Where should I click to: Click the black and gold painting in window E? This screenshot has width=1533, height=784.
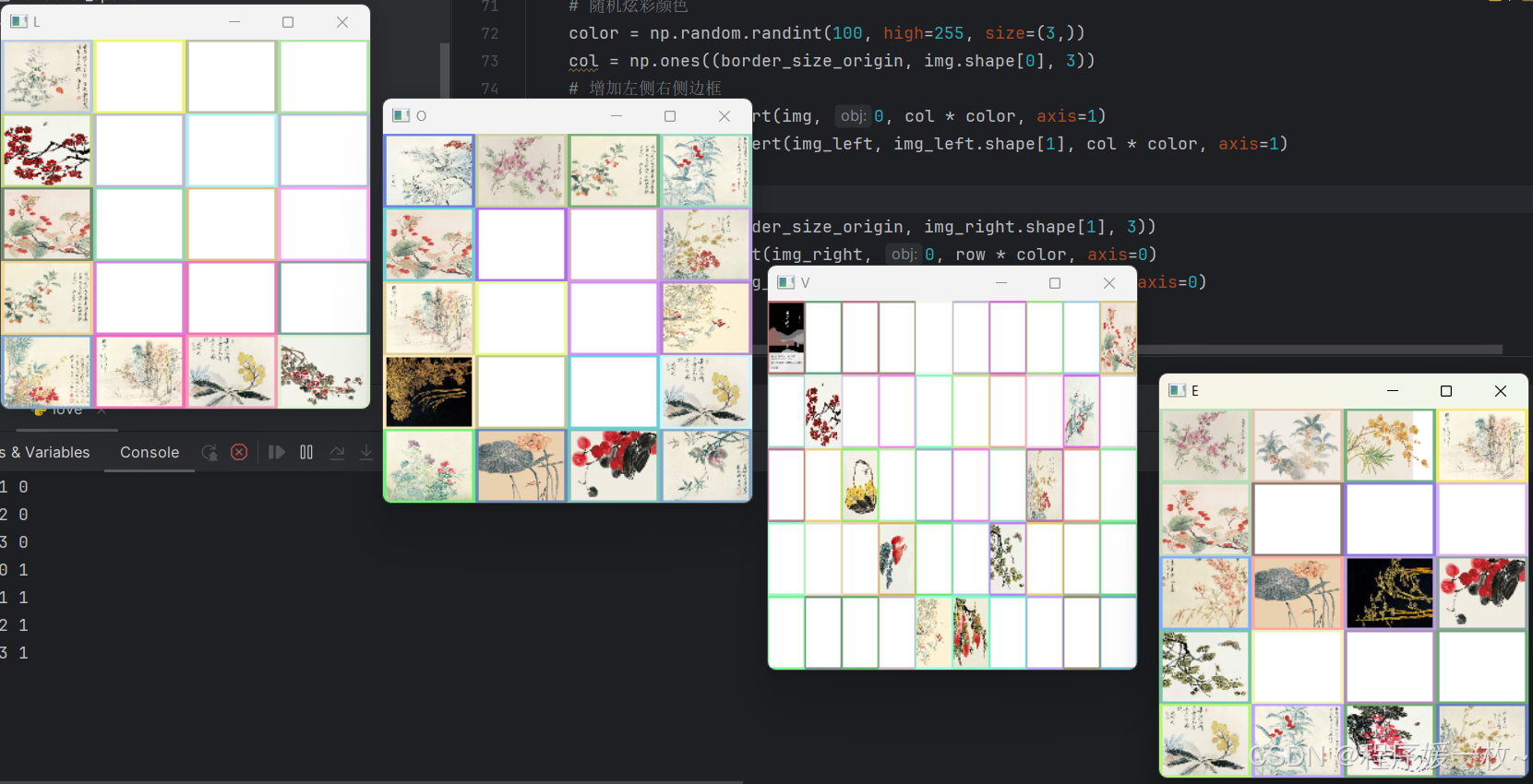pos(1389,593)
